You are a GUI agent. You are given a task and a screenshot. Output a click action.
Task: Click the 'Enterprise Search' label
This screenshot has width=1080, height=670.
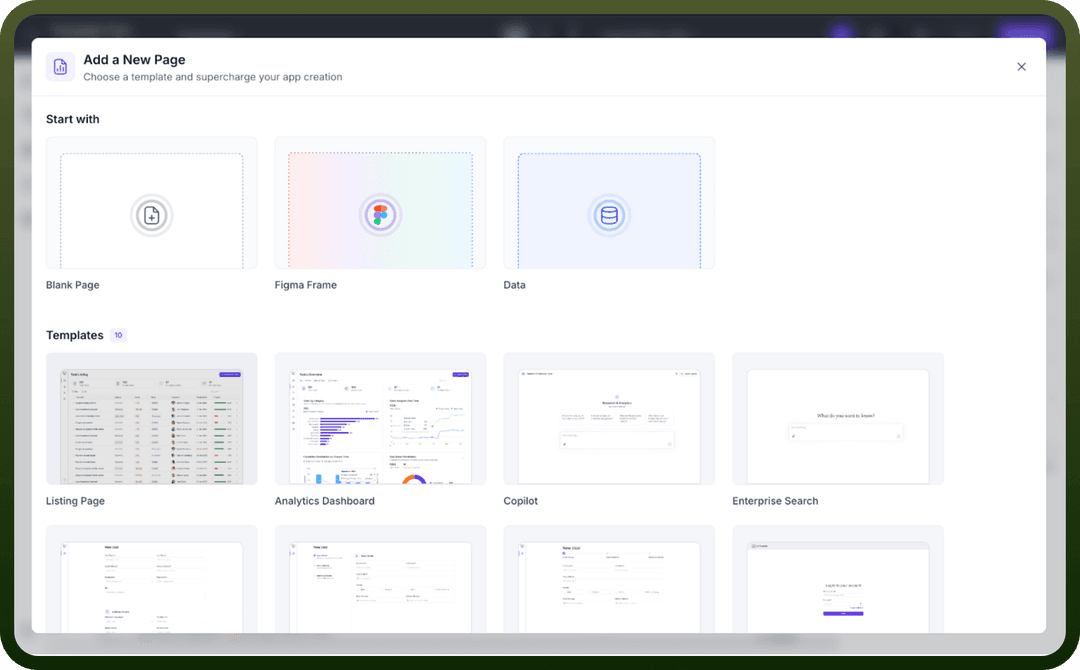pos(775,501)
